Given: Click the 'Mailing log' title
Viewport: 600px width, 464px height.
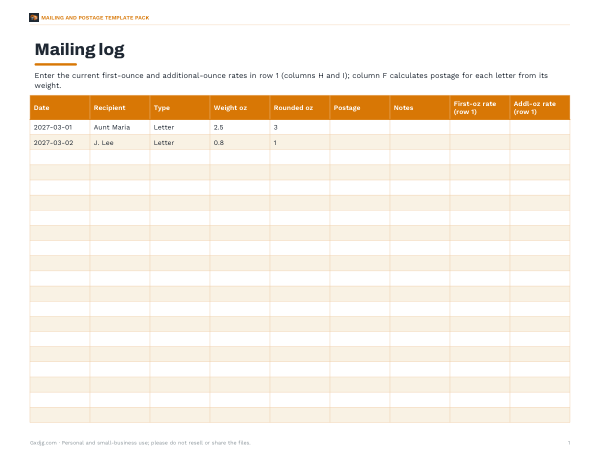Looking at the screenshot, I should click(80, 50).
